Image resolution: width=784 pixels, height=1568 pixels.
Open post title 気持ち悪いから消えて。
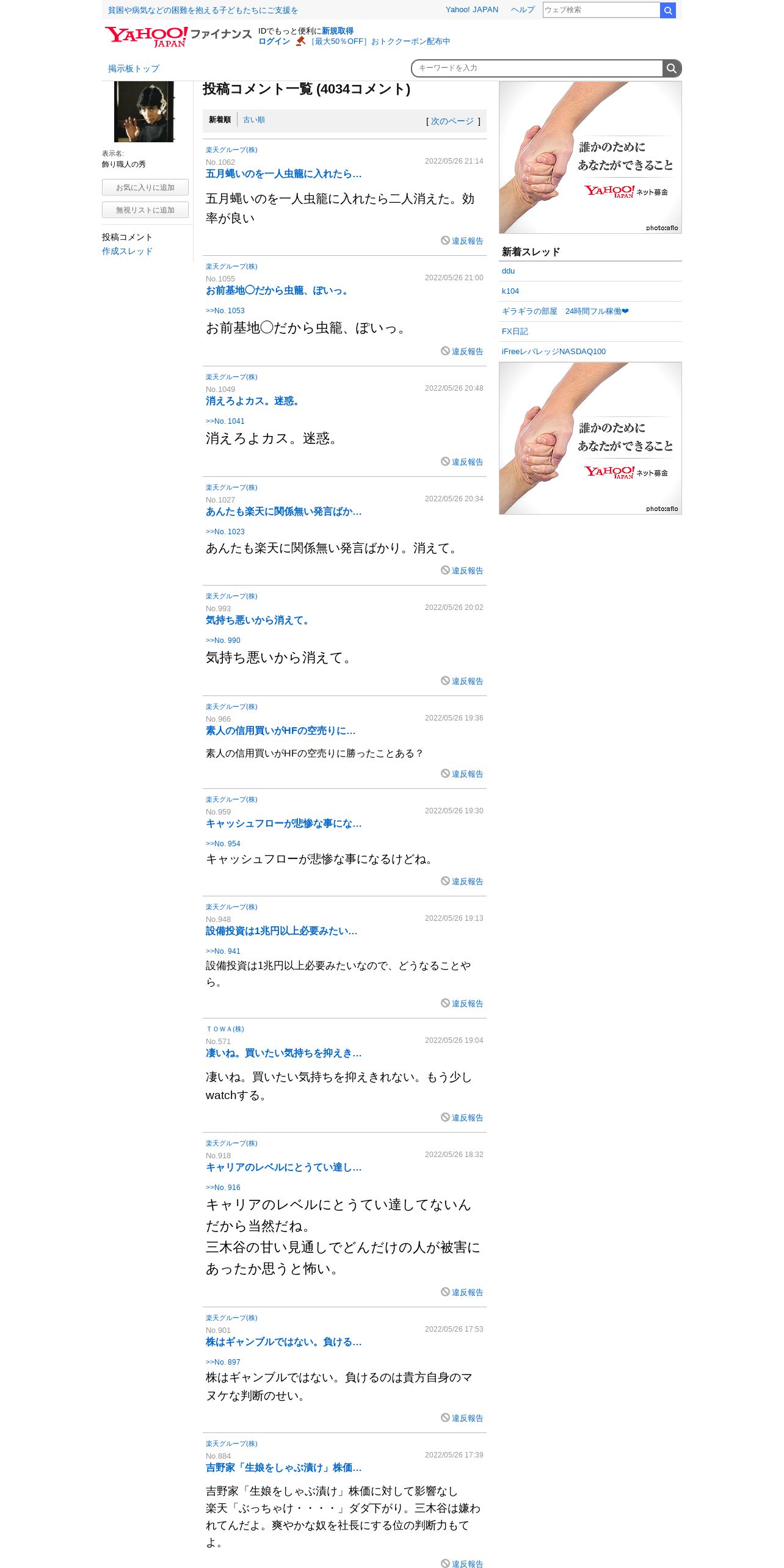(259, 620)
